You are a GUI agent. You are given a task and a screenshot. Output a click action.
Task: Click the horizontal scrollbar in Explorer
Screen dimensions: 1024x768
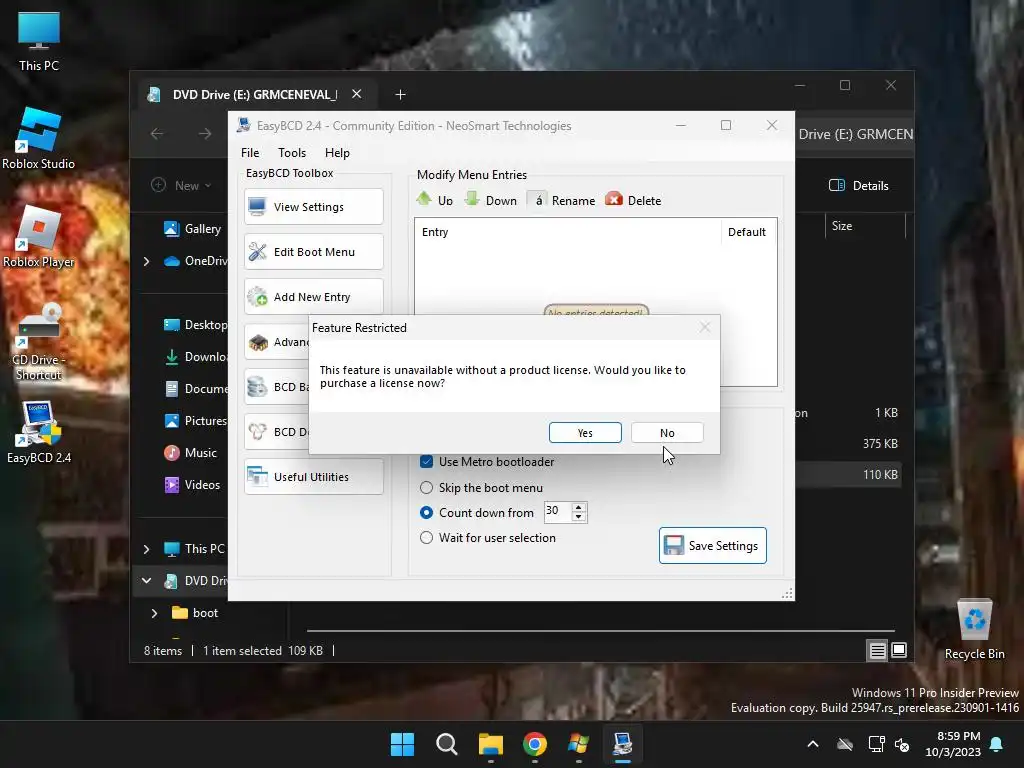click(x=601, y=631)
